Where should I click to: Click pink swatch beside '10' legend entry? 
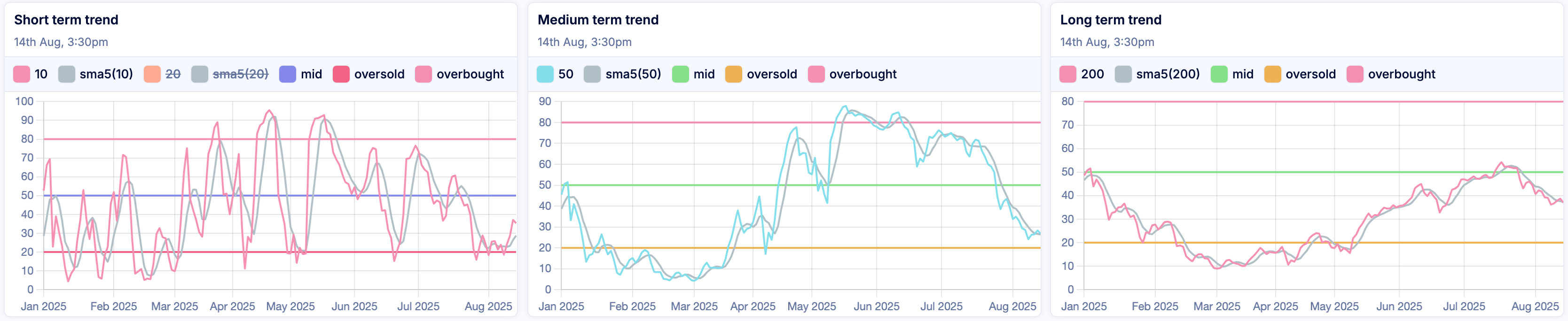coord(22,74)
